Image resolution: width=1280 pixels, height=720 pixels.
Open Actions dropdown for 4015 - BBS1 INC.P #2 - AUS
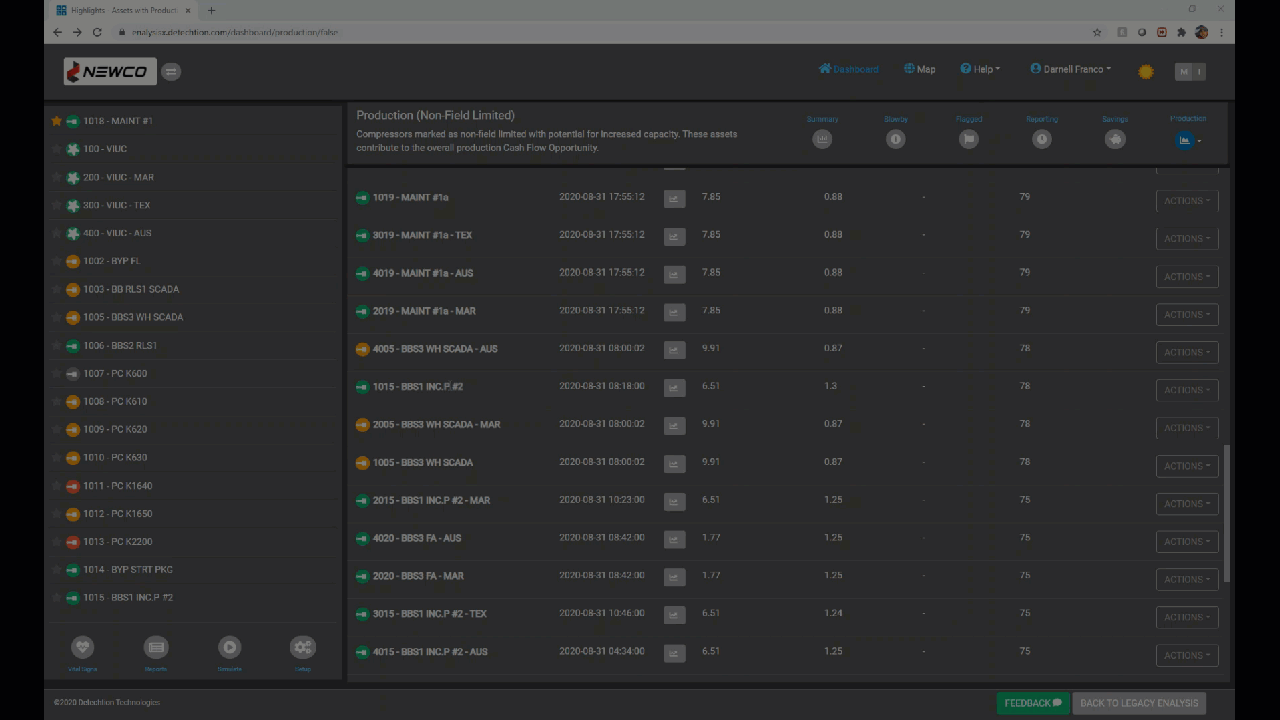(x=1187, y=655)
